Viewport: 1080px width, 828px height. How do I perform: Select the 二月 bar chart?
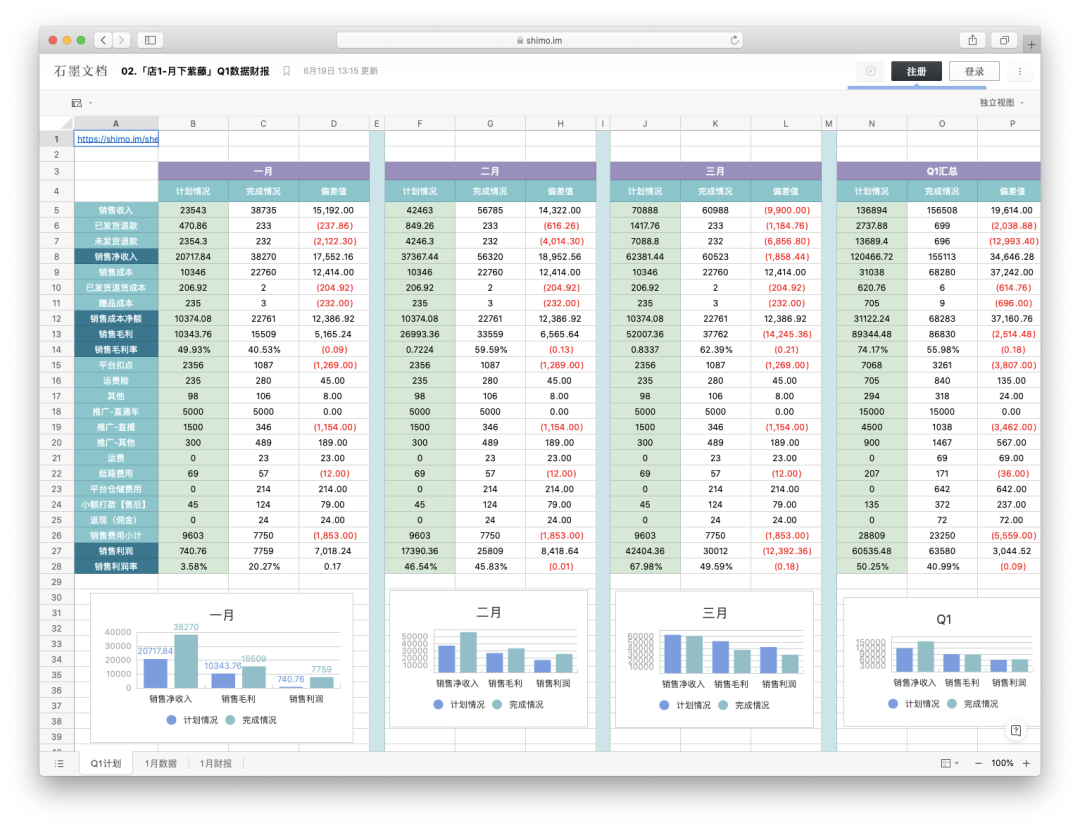point(488,658)
